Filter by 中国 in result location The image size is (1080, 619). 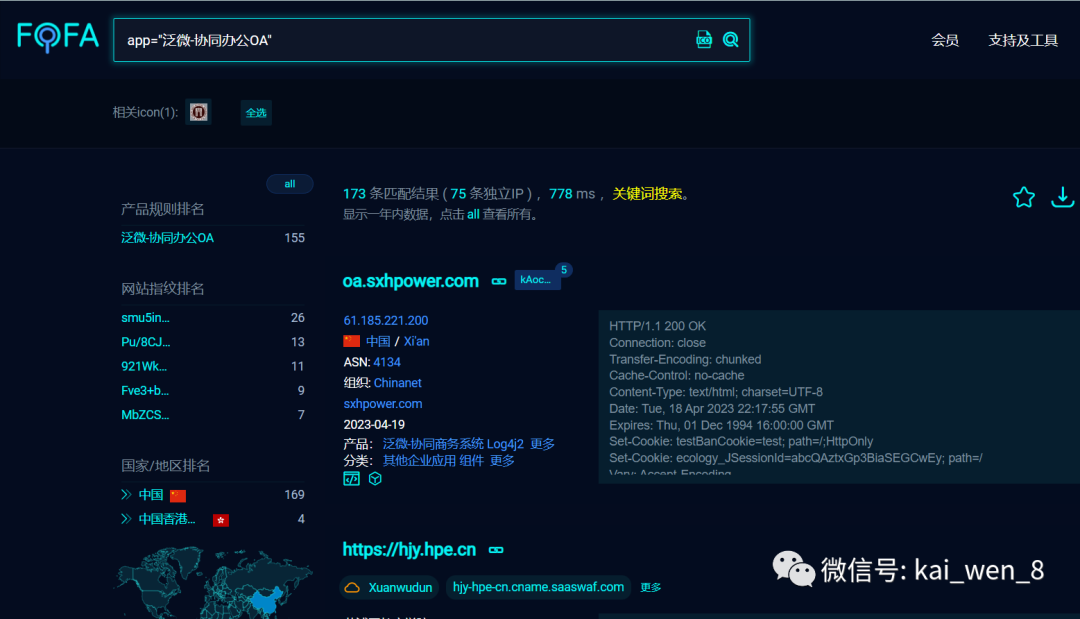[x=378, y=341]
